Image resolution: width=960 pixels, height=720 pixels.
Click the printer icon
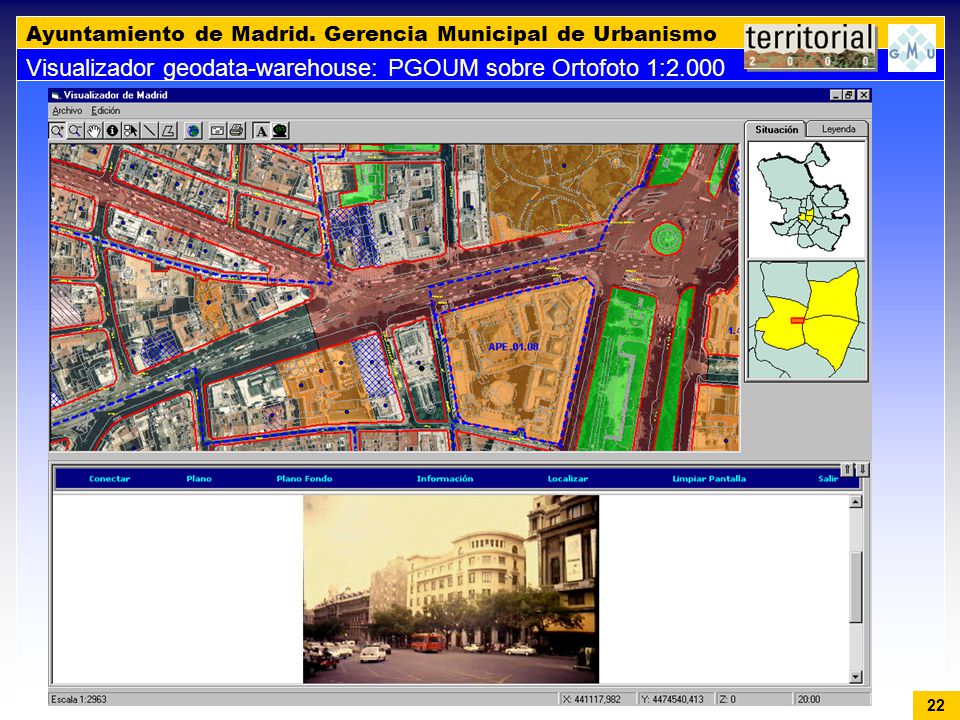click(236, 130)
